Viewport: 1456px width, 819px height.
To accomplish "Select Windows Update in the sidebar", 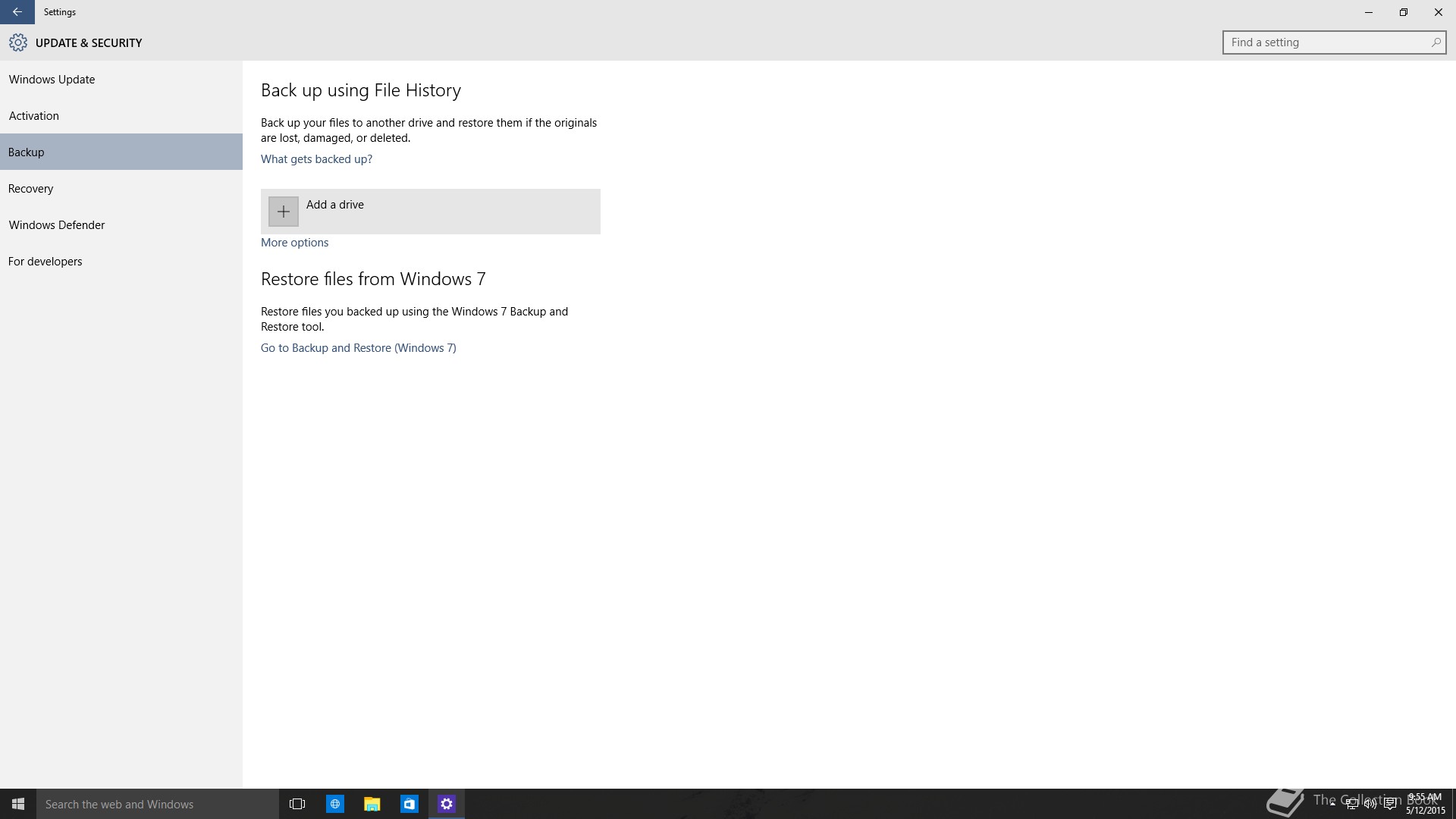I will pyautogui.click(x=121, y=79).
